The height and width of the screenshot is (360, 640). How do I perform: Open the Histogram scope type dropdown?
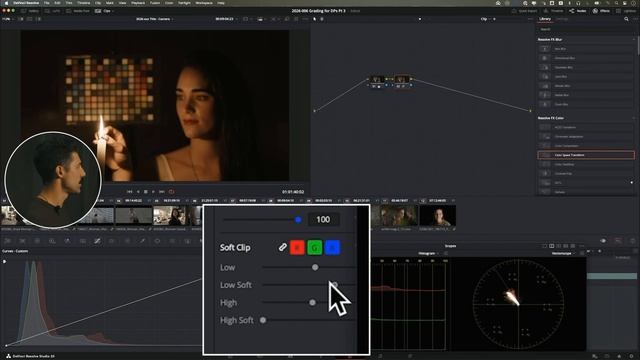428,253
